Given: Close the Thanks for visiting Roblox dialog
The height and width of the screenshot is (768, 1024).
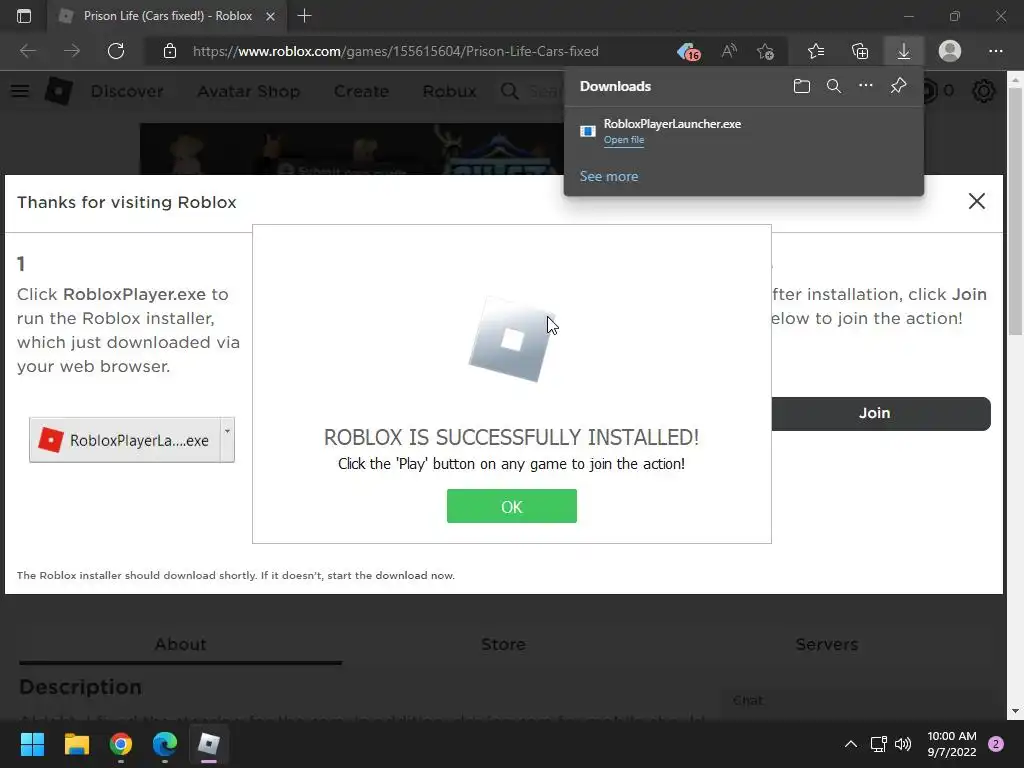Looking at the screenshot, I should click(976, 201).
